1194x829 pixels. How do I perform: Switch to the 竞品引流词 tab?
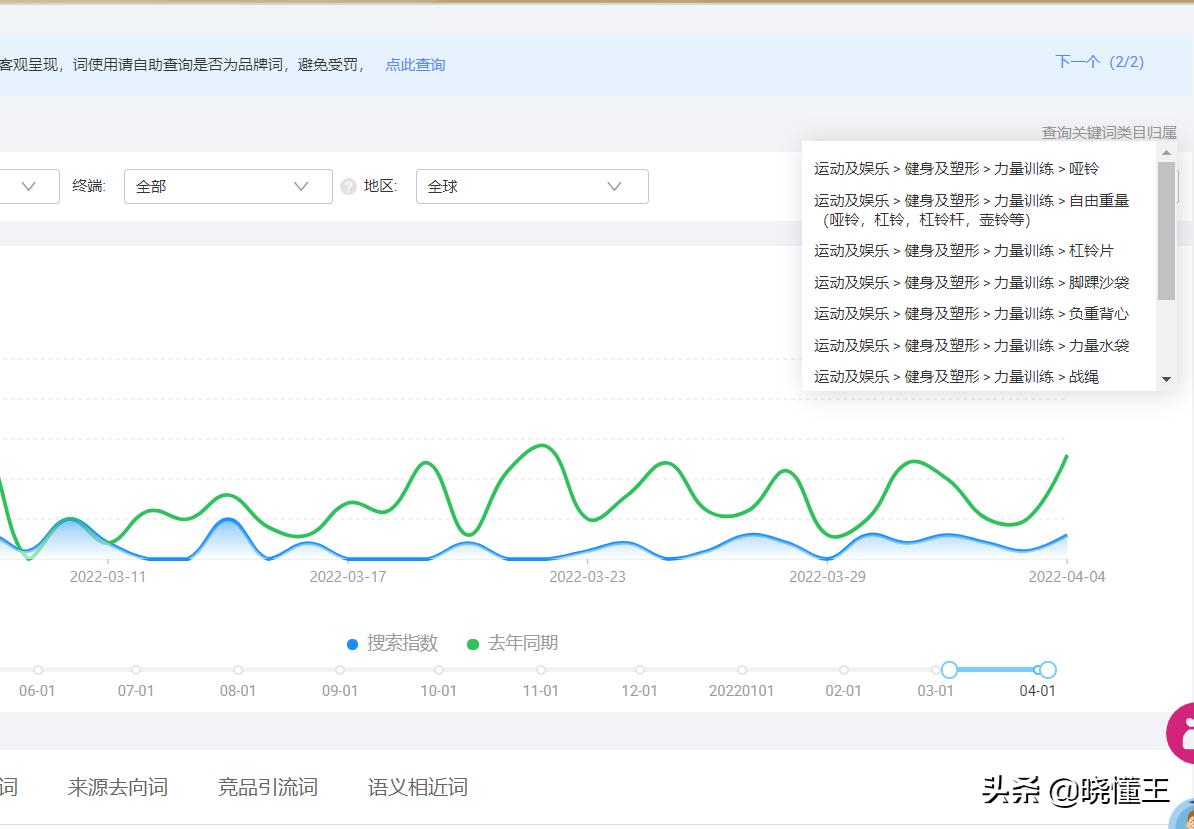[x=268, y=787]
